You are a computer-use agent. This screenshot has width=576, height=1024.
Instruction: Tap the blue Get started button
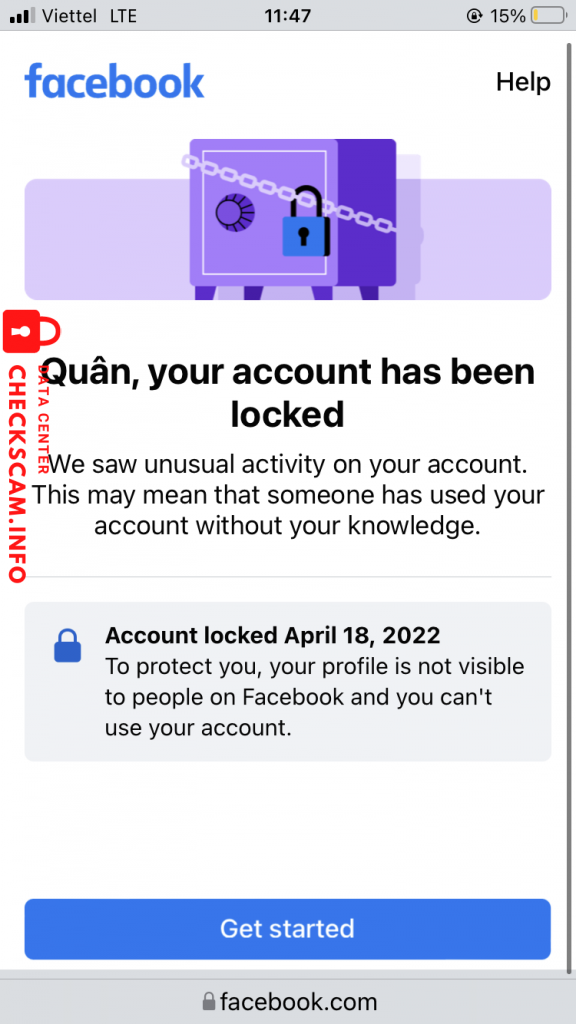point(287,929)
